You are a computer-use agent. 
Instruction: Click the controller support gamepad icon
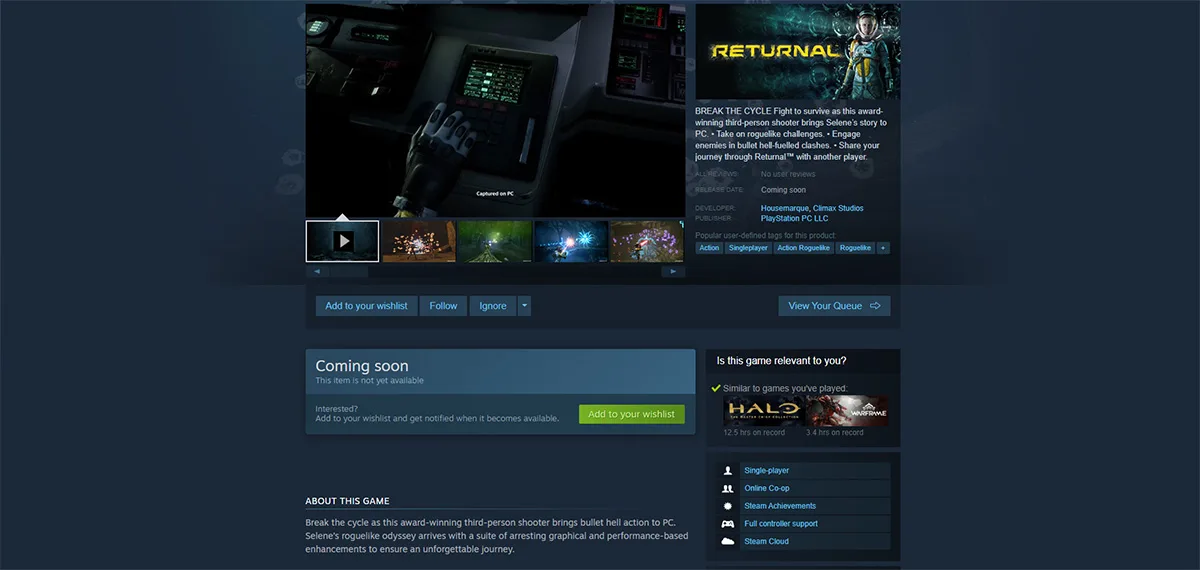pos(727,524)
